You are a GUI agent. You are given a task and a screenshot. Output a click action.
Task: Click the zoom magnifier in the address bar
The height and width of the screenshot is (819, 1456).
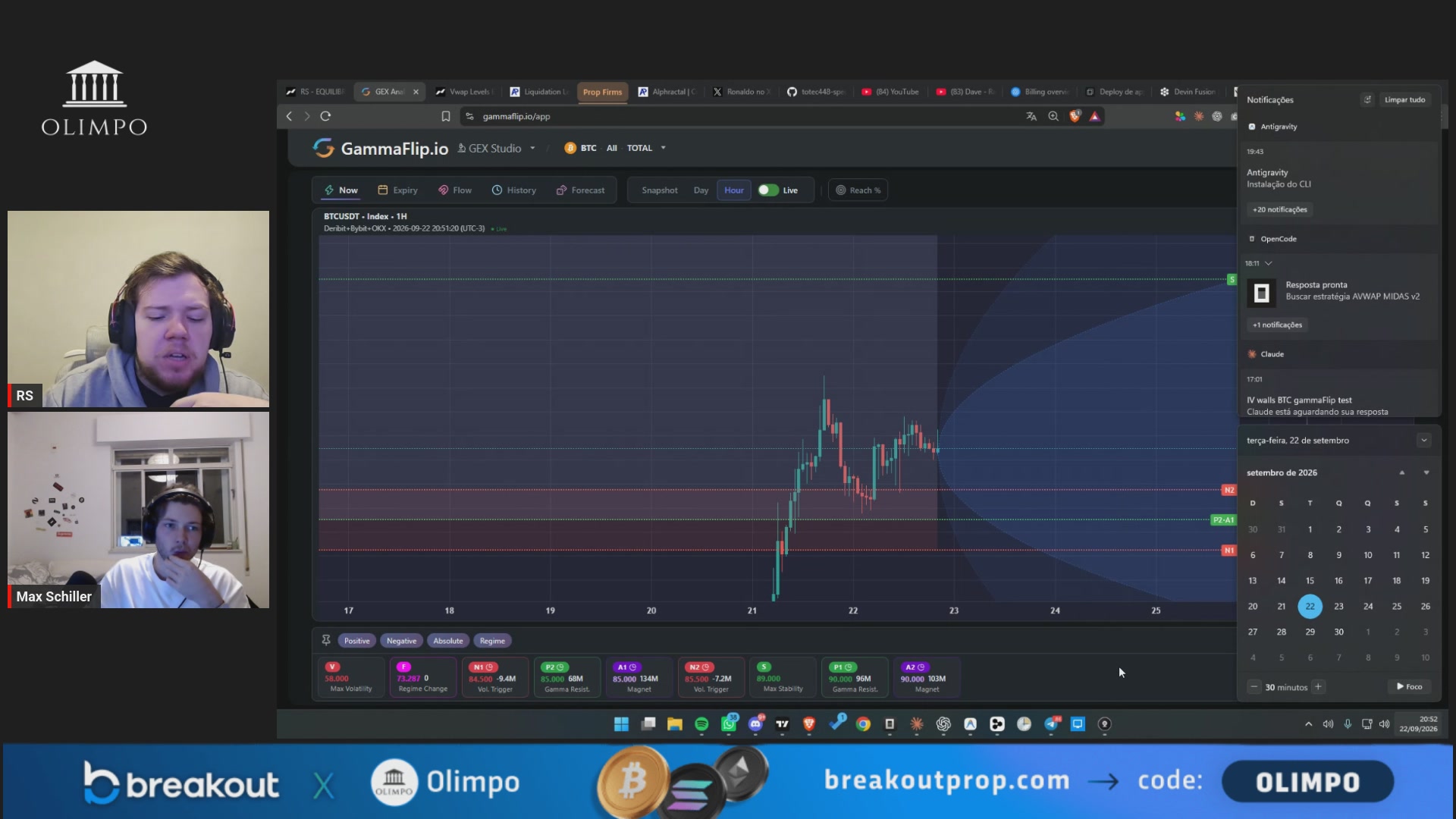pyautogui.click(x=1053, y=116)
